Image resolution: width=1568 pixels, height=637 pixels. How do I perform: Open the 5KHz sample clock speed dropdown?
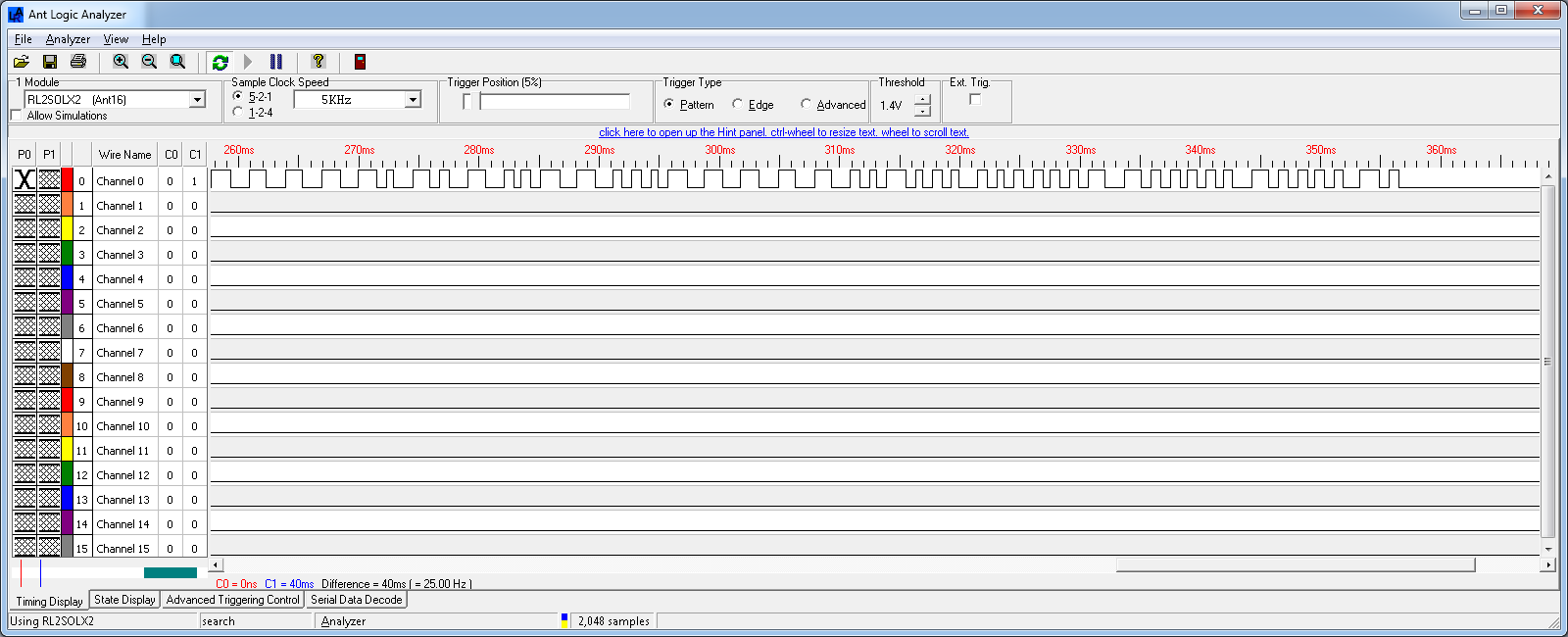[413, 99]
